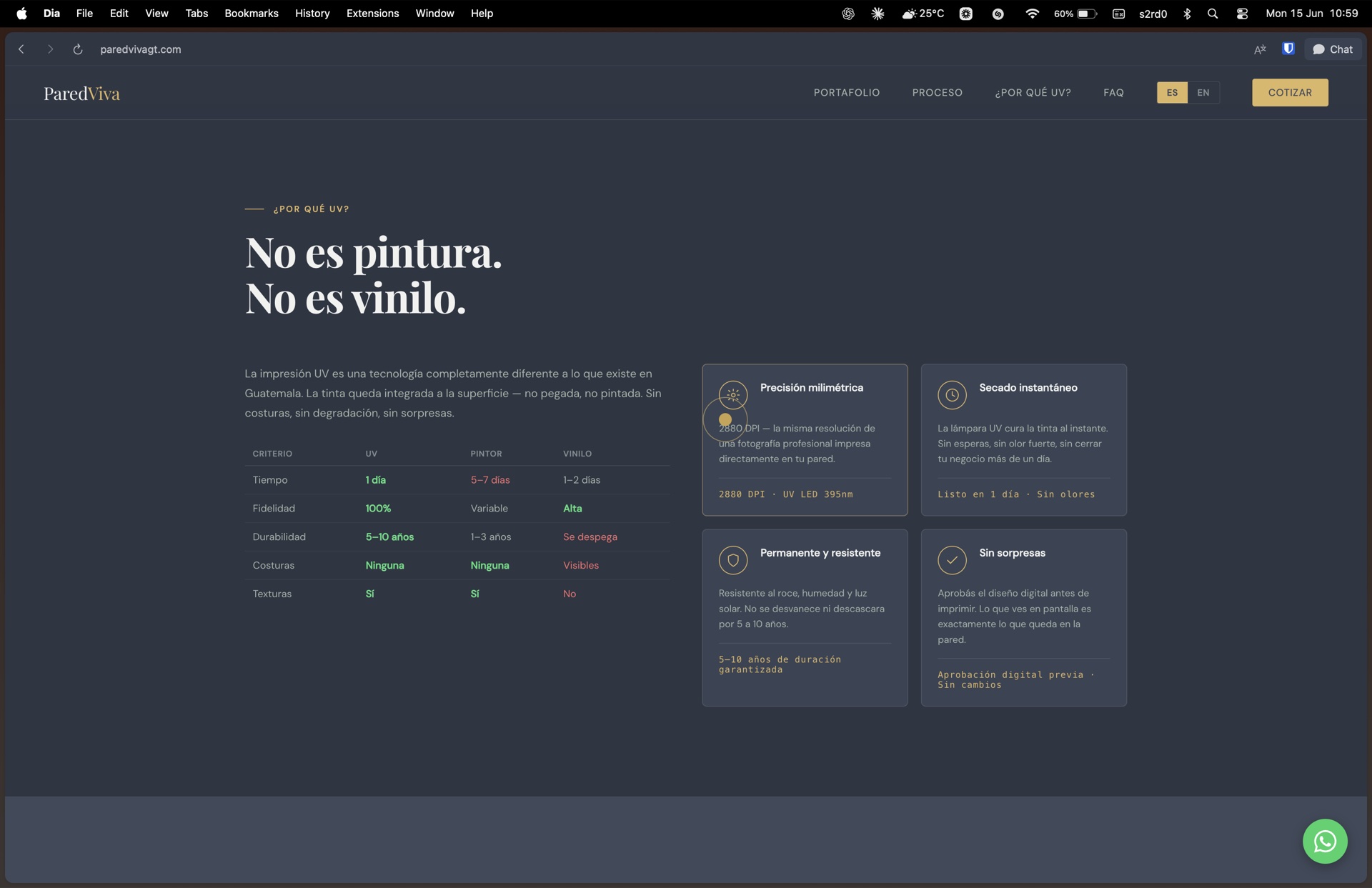This screenshot has width=1372, height=888.
Task: Open the Bitwarden shield extension
Action: click(1288, 49)
